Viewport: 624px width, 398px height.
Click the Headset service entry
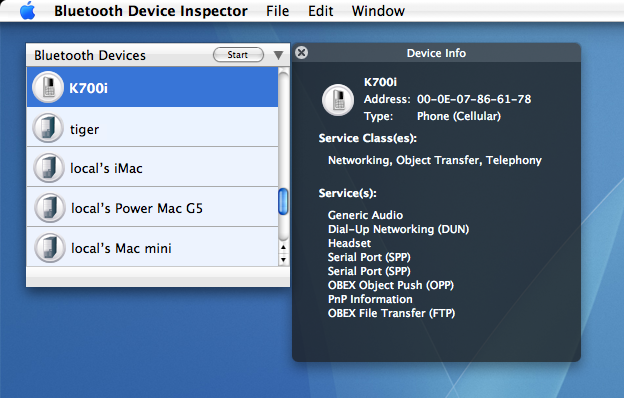tap(349, 243)
